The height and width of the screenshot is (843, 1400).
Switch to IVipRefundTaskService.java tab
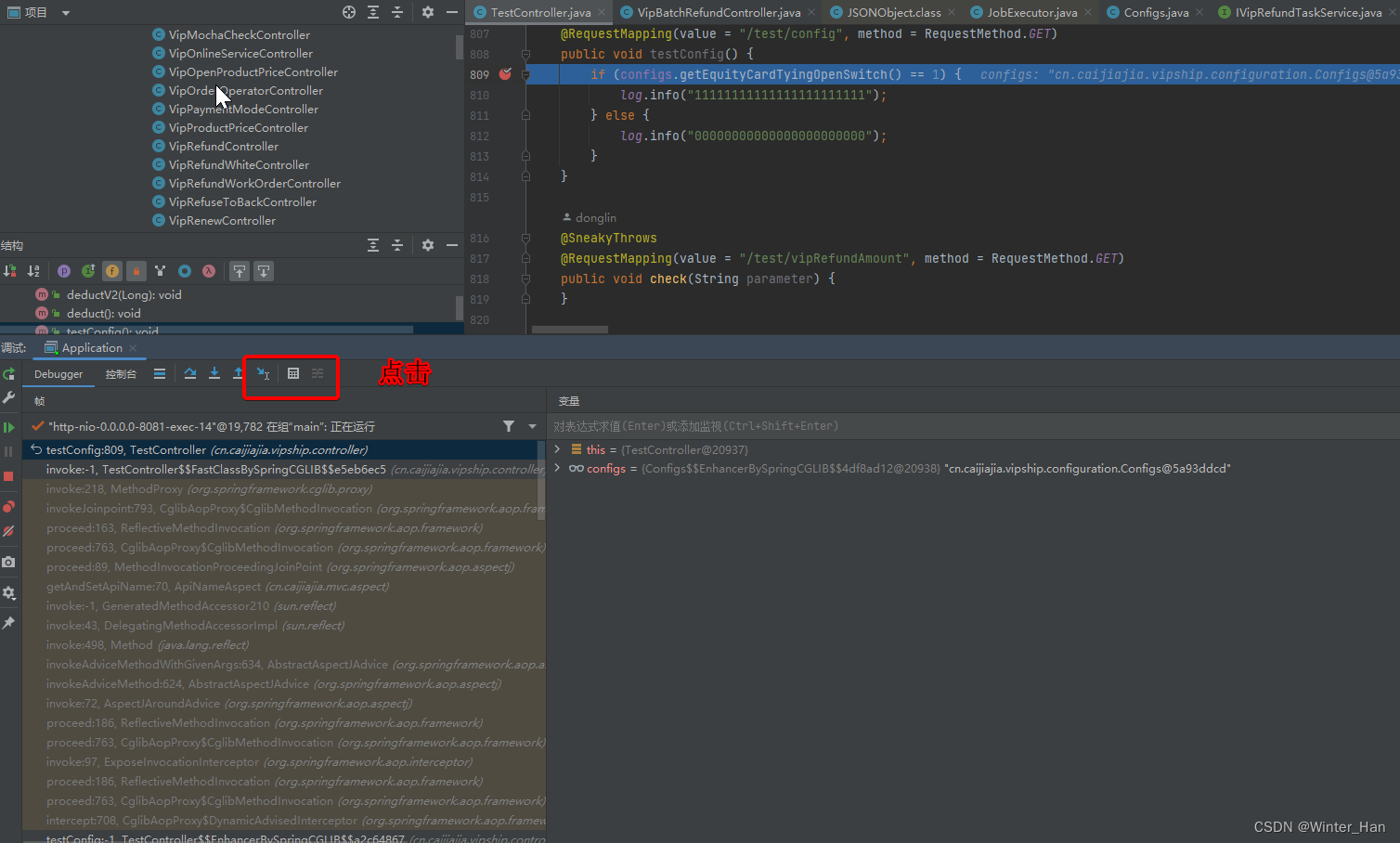tap(1307, 12)
